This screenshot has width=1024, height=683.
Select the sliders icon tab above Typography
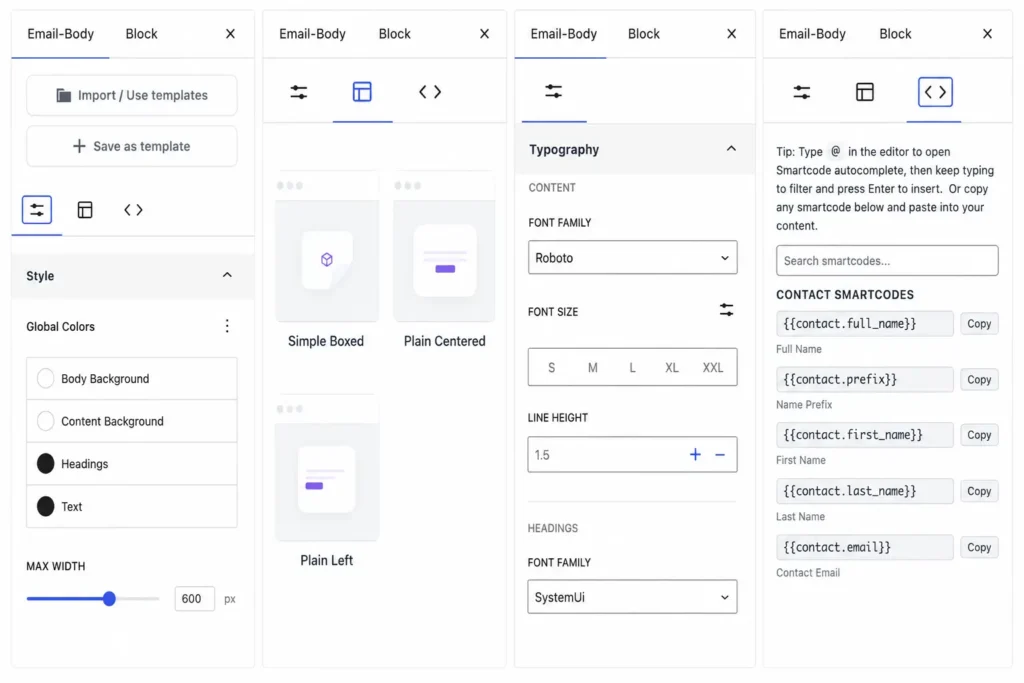(x=553, y=91)
